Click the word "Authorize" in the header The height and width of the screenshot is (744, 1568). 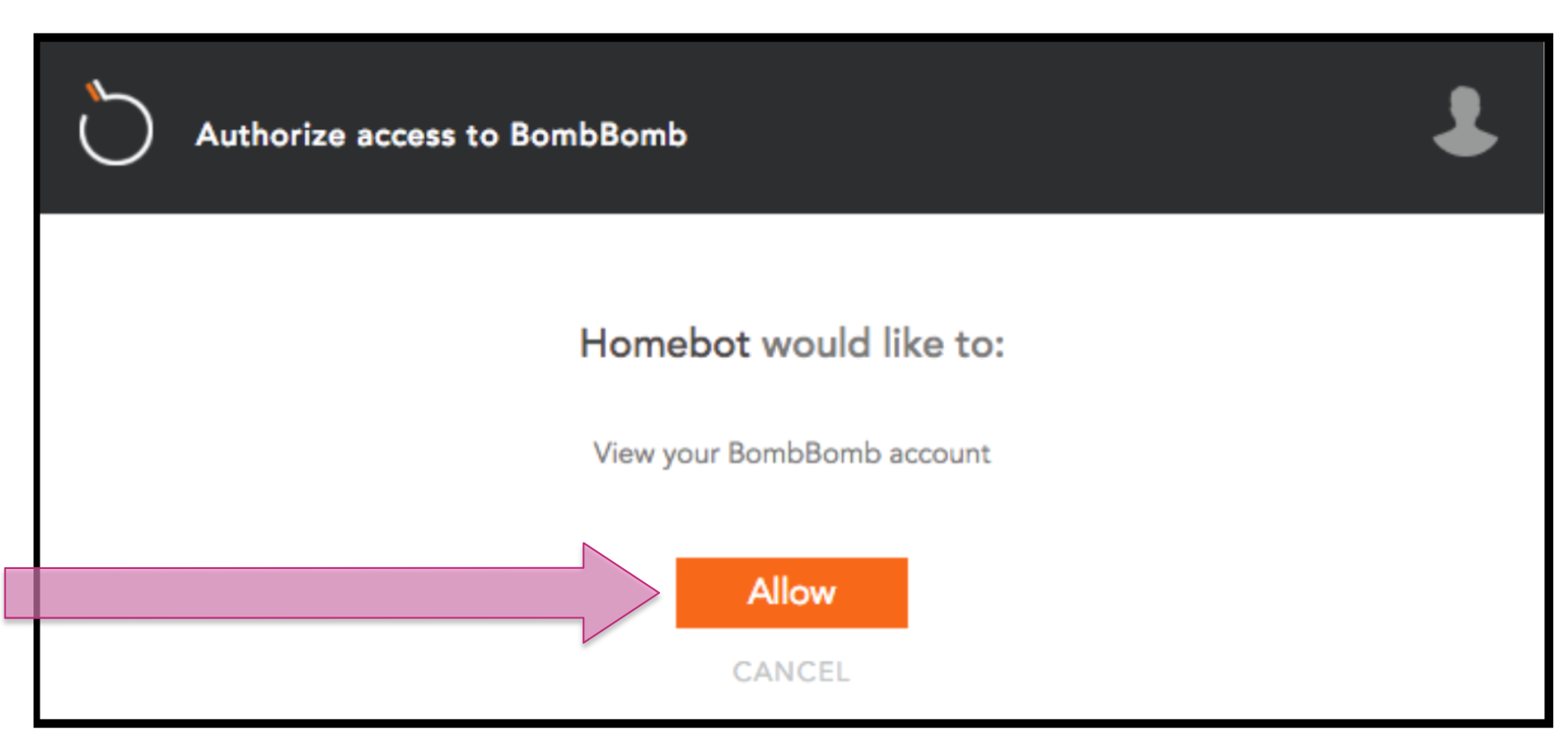(x=270, y=135)
